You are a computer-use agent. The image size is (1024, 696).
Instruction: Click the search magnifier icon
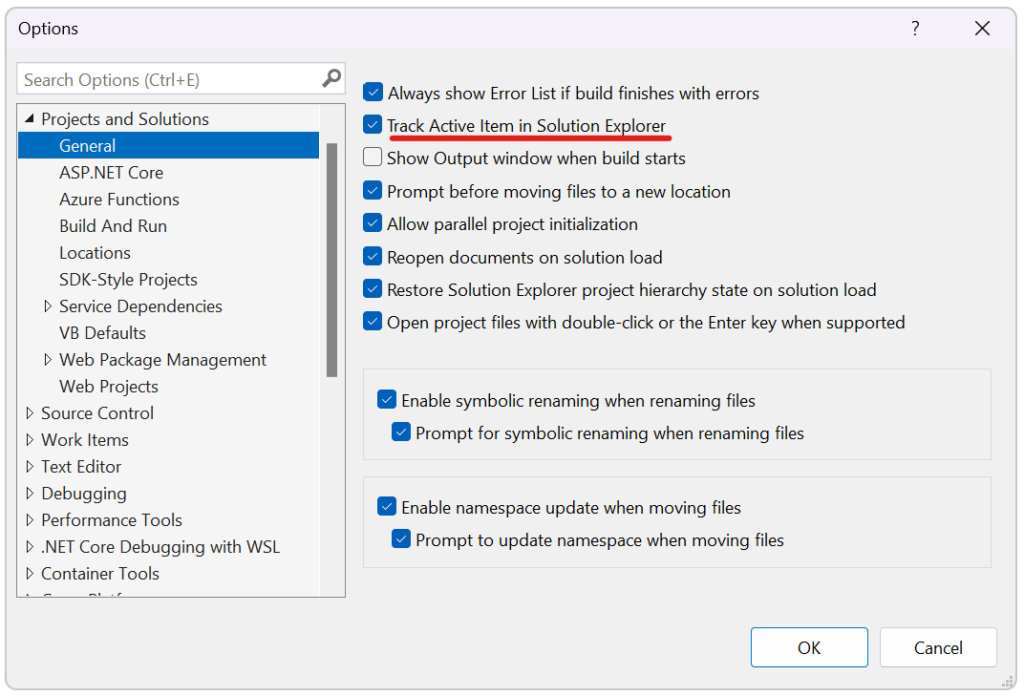coord(331,78)
